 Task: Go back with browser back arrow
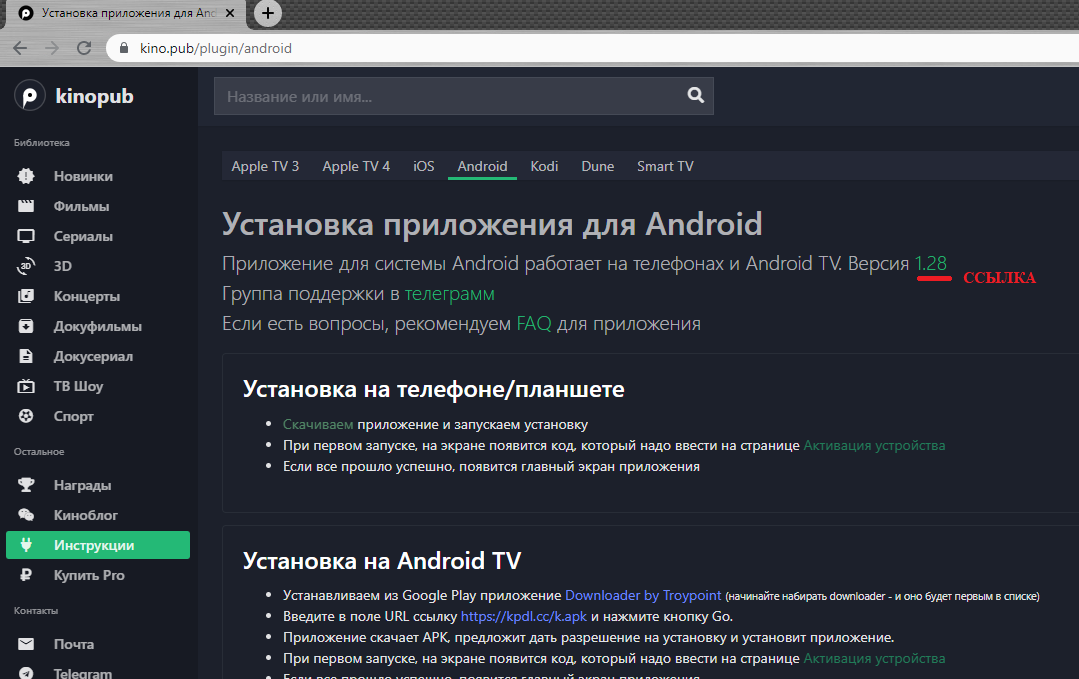coord(21,48)
